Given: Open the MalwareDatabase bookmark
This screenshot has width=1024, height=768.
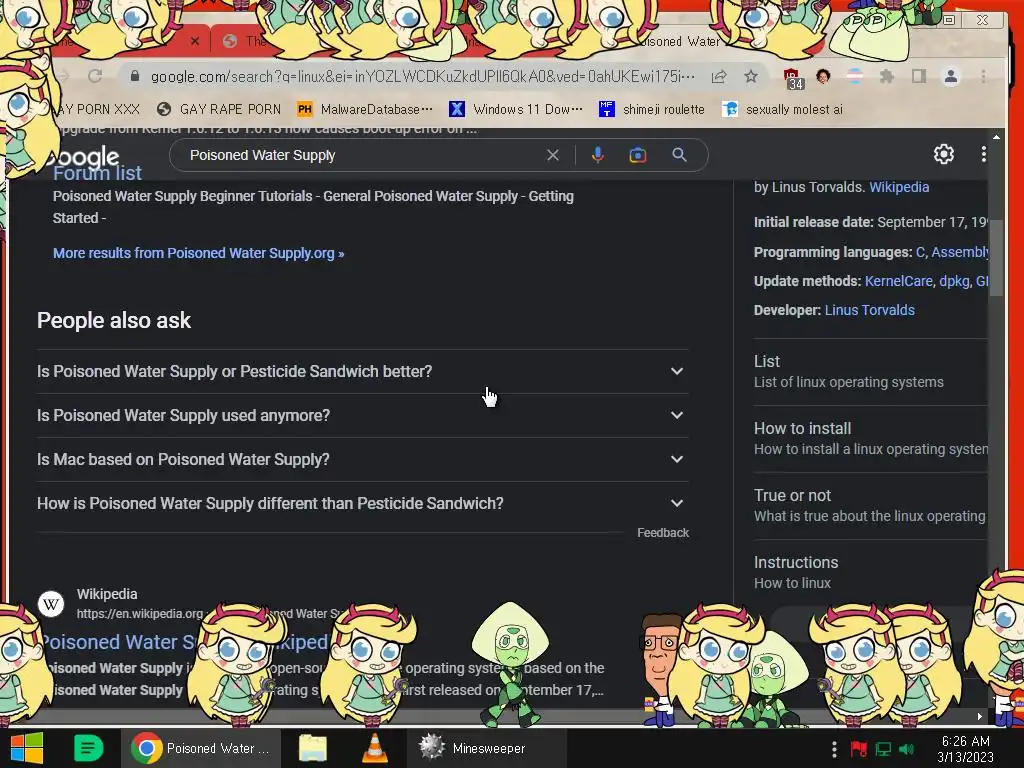Looking at the screenshot, I should coord(364,109).
